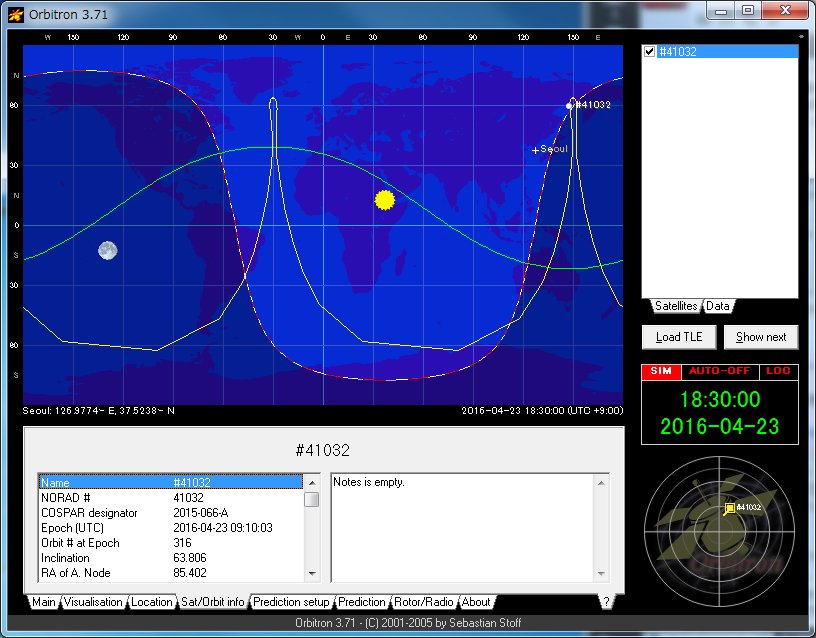Open the About tab
The width and height of the screenshot is (816, 638).
pyautogui.click(x=476, y=602)
